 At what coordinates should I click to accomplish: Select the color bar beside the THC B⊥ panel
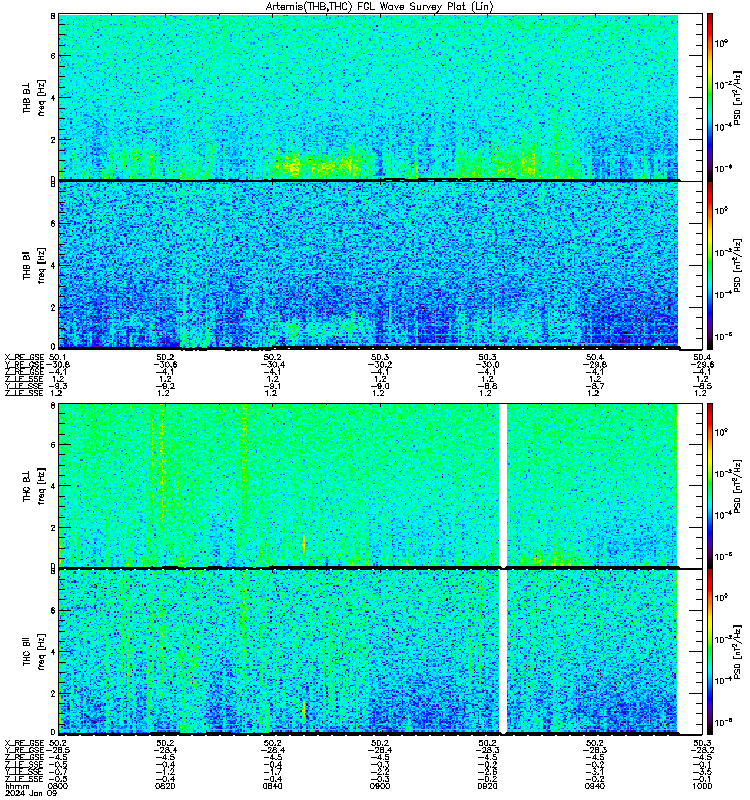[x=710, y=485]
